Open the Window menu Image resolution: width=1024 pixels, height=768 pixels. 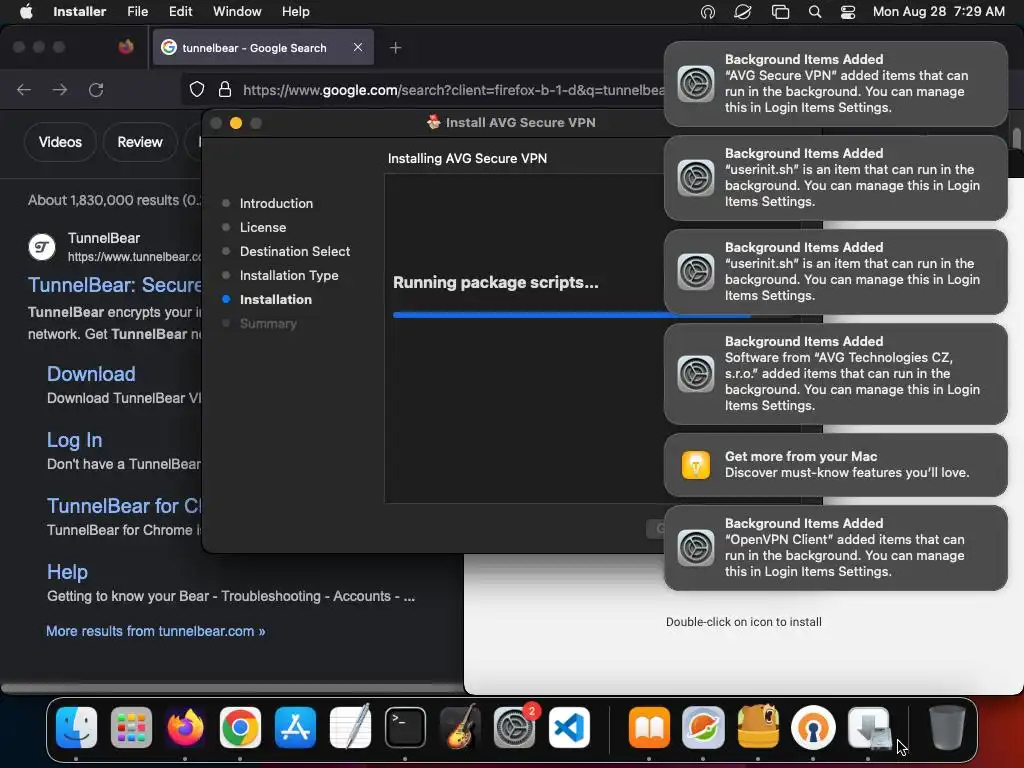click(x=237, y=11)
